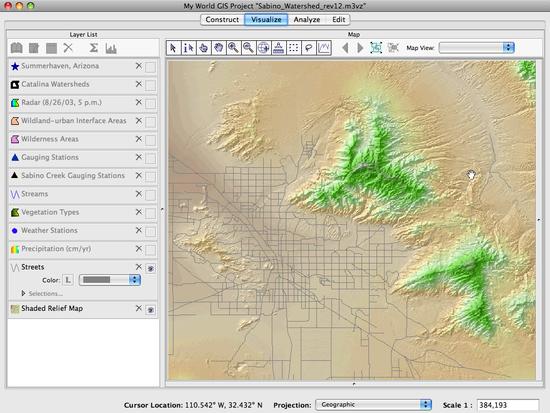Switch to the Construct tab
Screen dimensions: 550x413
(222, 20)
